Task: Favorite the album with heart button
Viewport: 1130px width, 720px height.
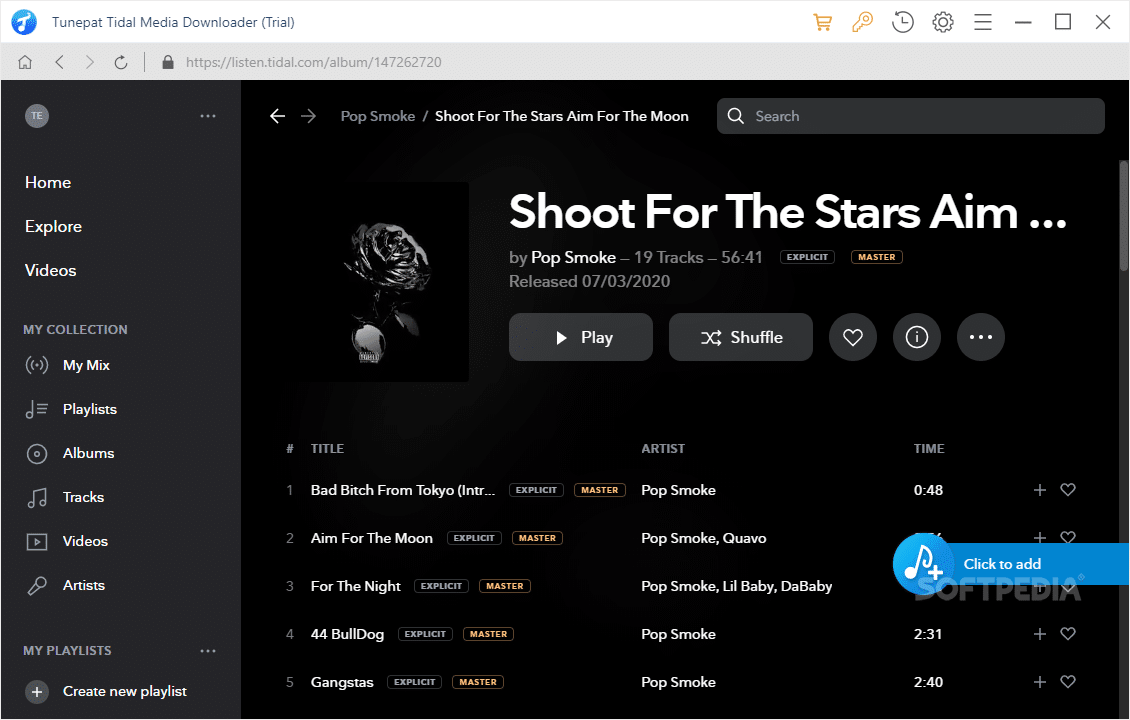Action: tap(852, 338)
